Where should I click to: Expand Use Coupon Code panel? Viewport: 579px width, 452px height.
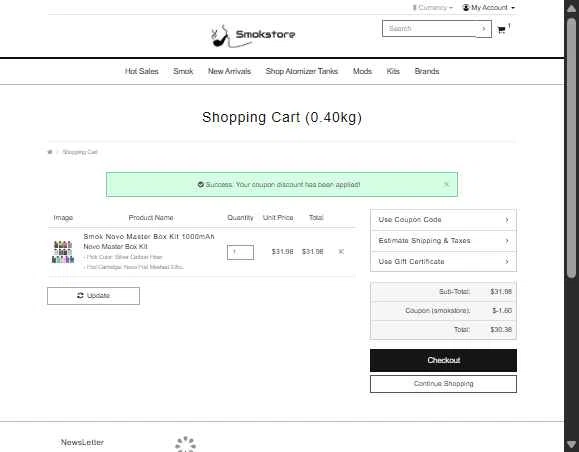[x=443, y=220]
